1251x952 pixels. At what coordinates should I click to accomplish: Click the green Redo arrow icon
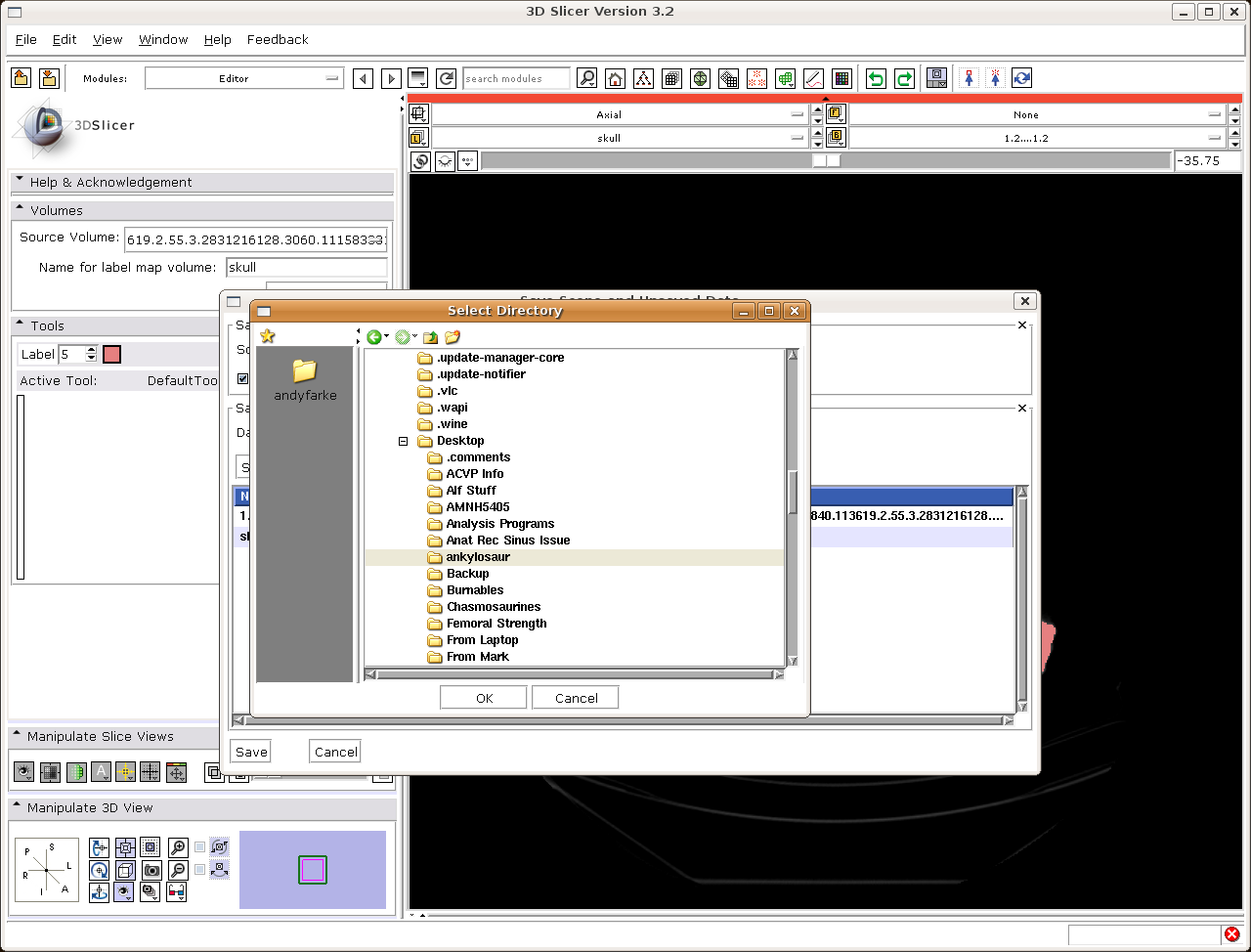pos(904,78)
